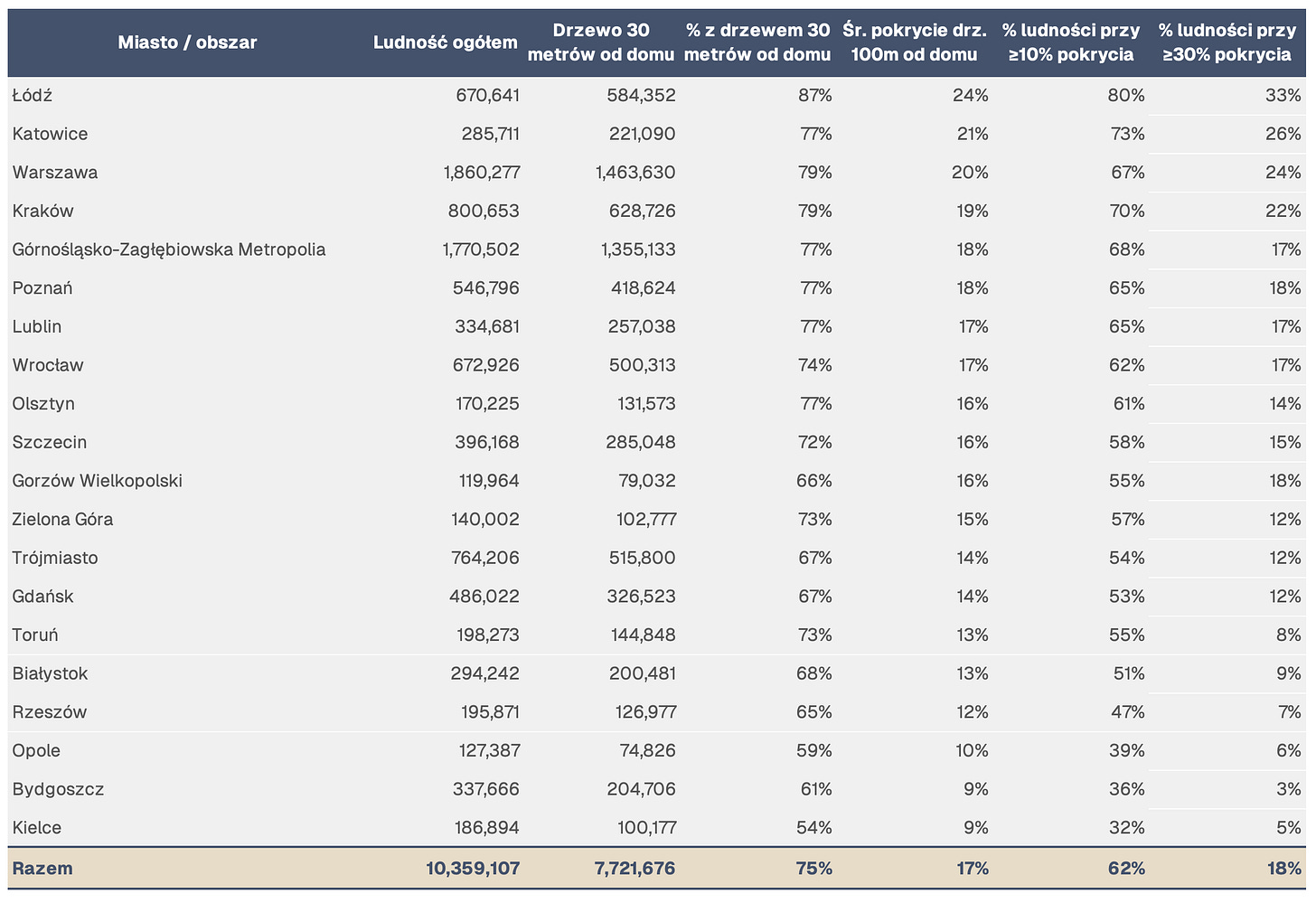Viewport: 1316px width, 903px height.
Task: Select the 'Drzewo 30 metrów od domu' header
Action: click(601, 42)
